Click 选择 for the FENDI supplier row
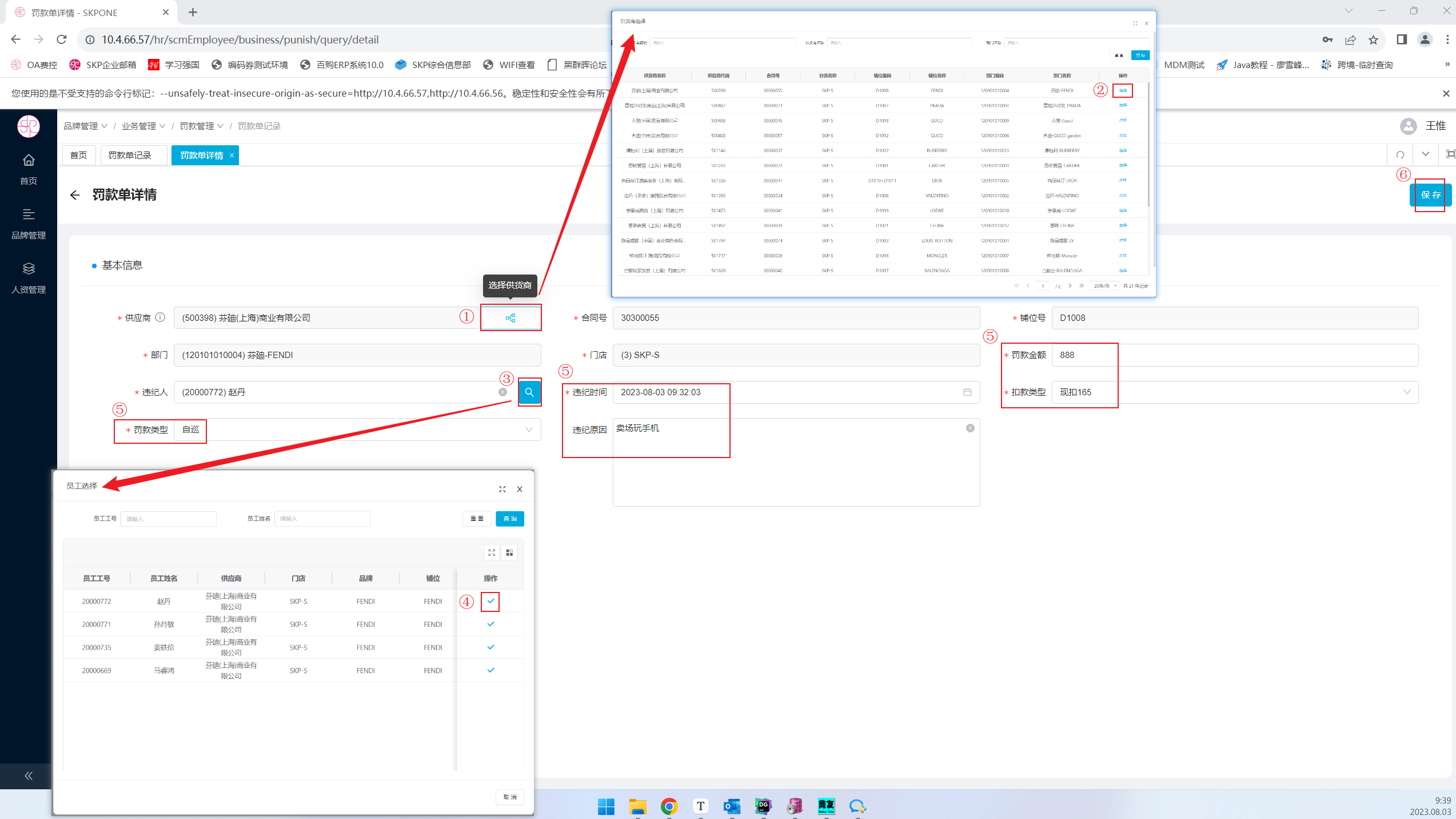 [1123, 90]
